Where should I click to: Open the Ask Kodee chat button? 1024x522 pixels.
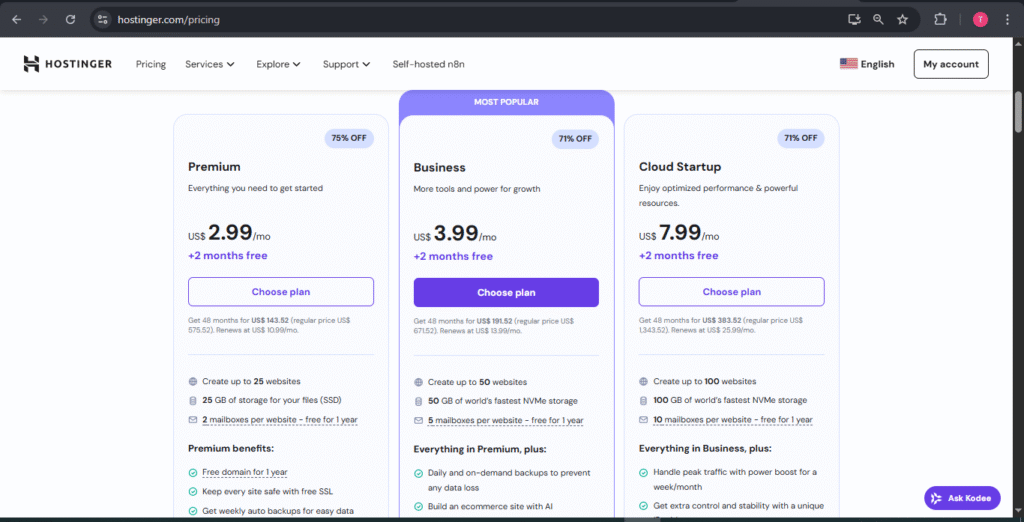pyautogui.click(x=962, y=498)
